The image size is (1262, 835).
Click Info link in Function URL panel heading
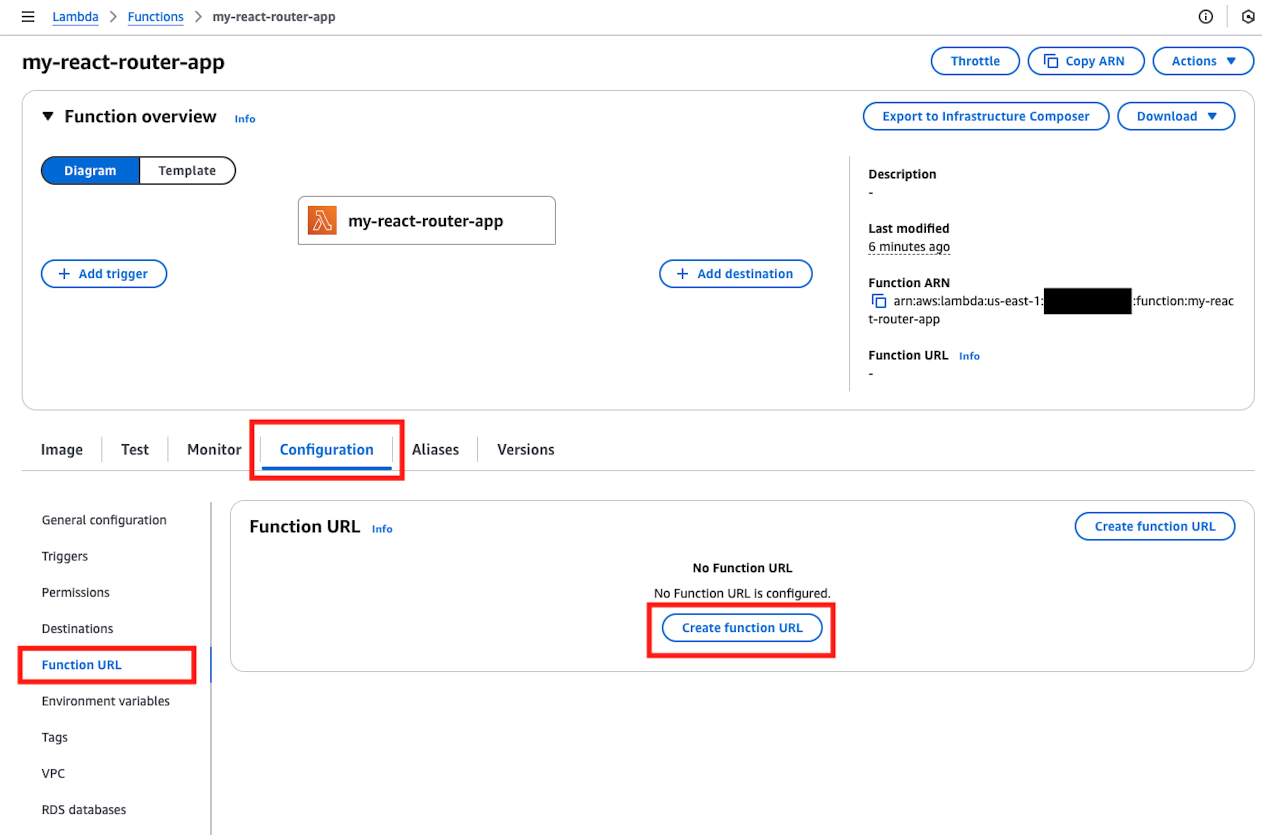click(x=382, y=529)
